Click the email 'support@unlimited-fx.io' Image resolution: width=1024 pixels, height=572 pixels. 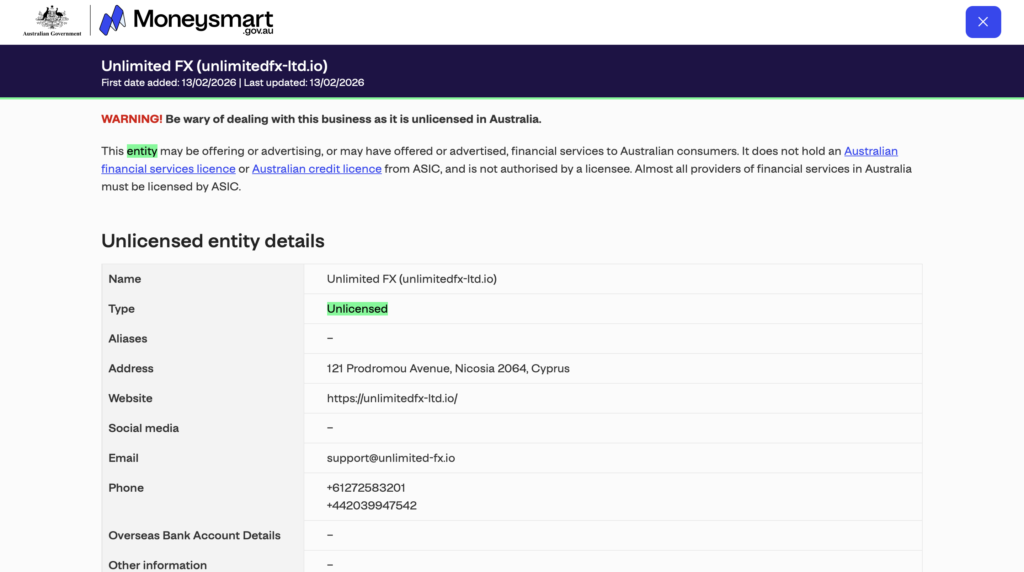pyautogui.click(x=391, y=458)
